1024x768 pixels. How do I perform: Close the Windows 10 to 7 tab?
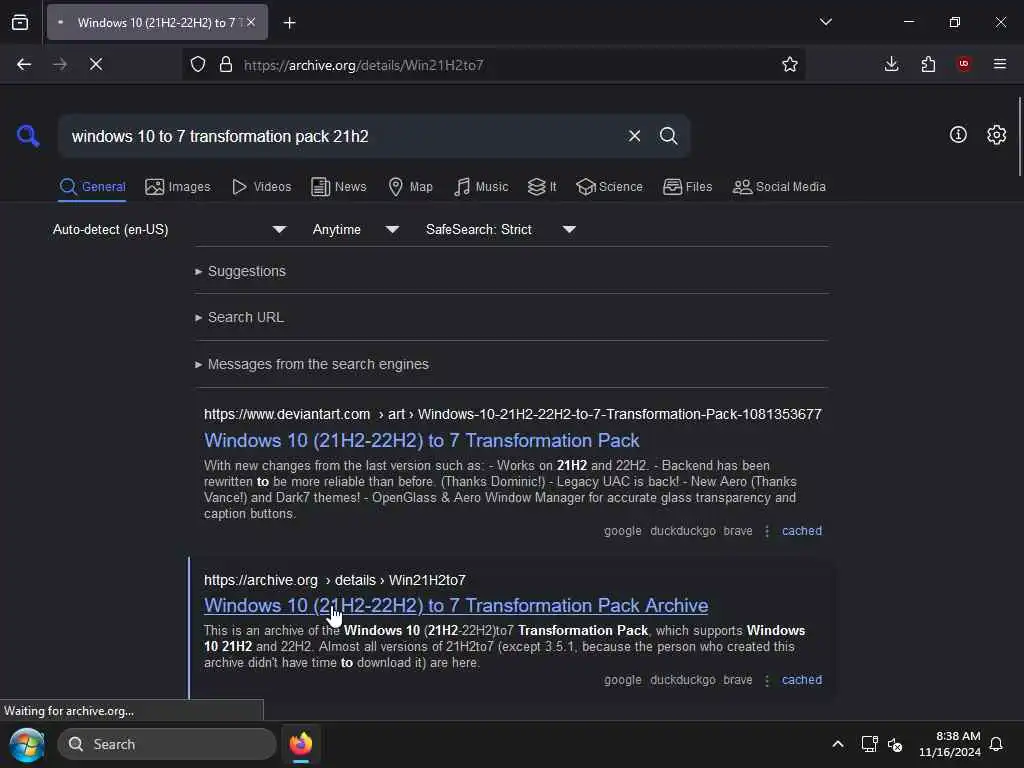pyautogui.click(x=251, y=22)
